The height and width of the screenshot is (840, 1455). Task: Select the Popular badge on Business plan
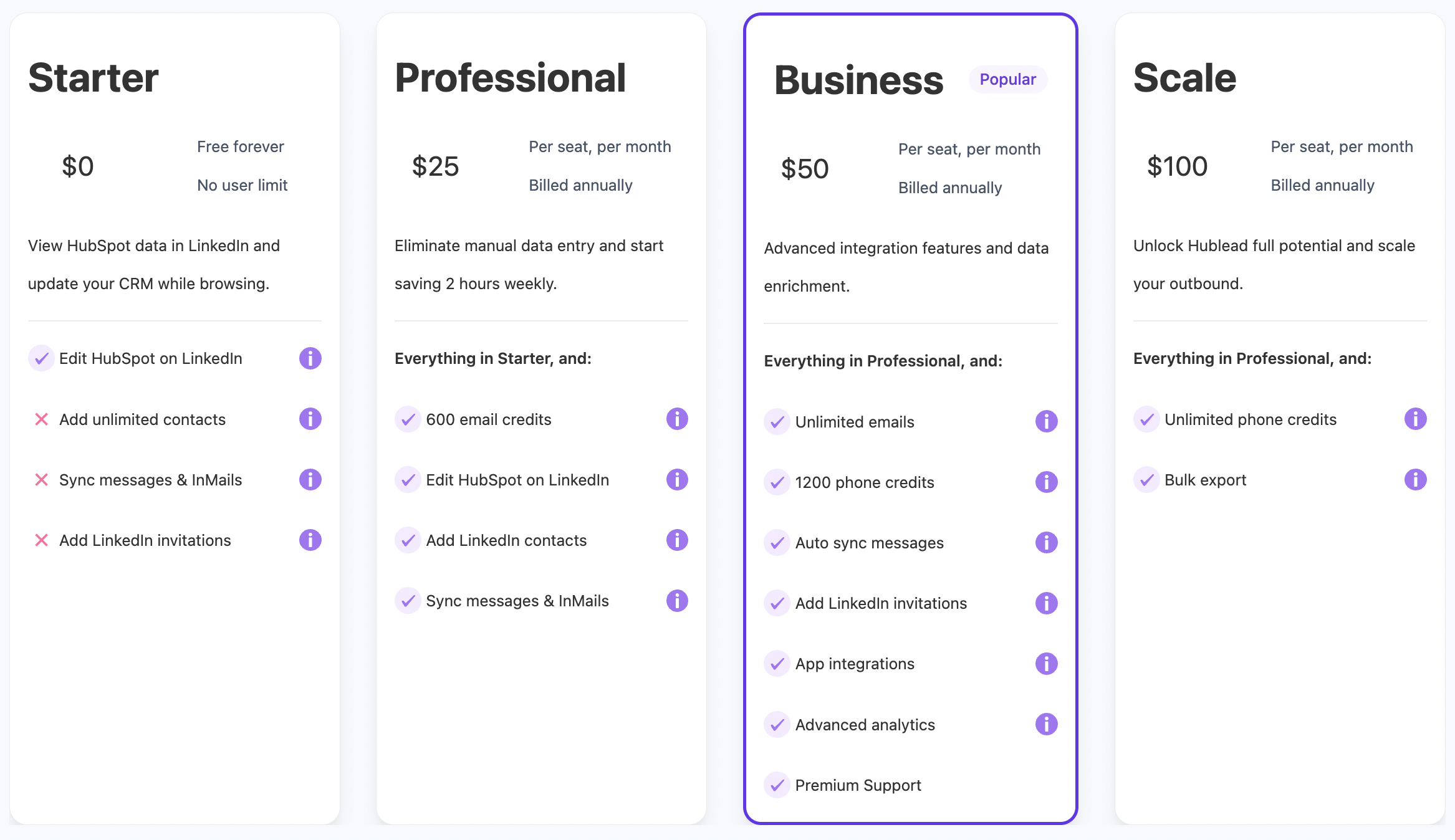click(x=1008, y=80)
